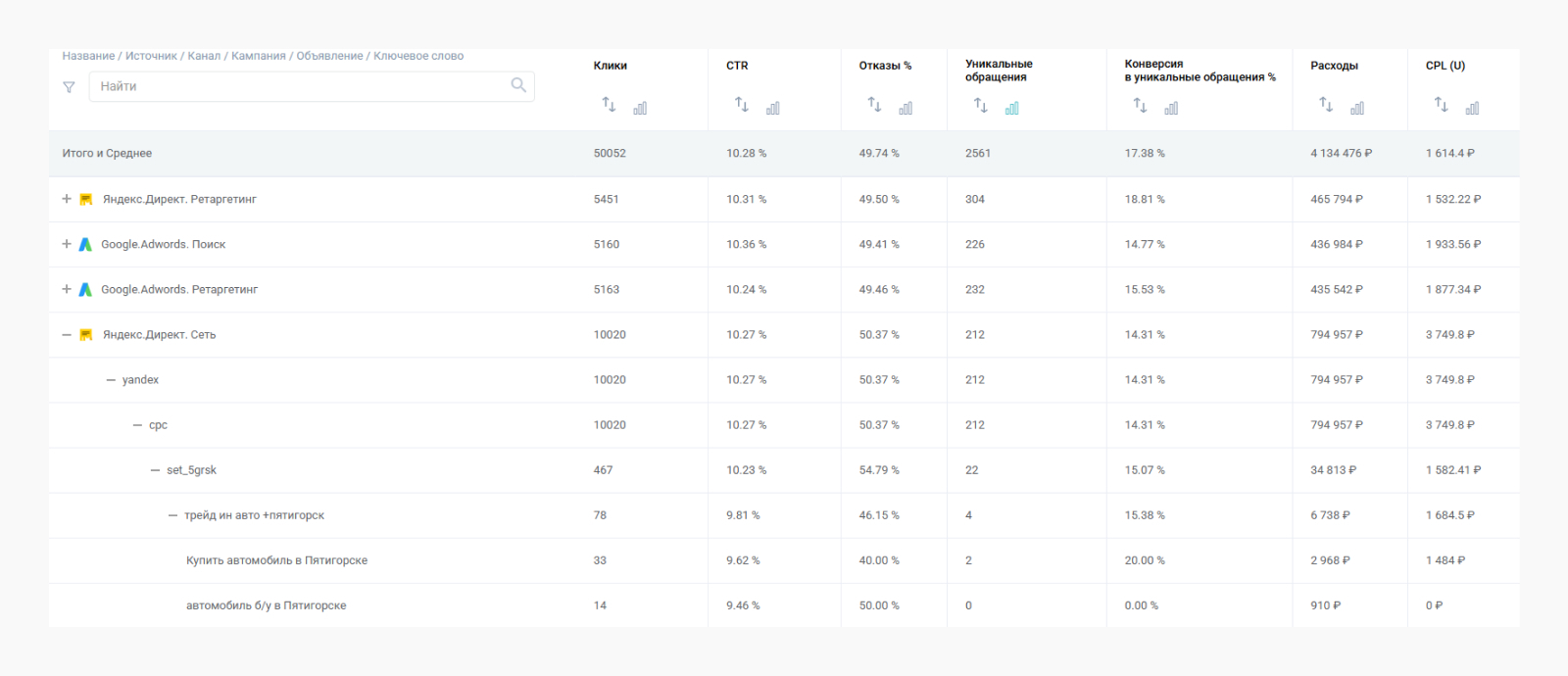Viewport: 1568px width, 676px height.
Task: Collapse the Яндекс.Директ. Сеть row
Action: 67,335
